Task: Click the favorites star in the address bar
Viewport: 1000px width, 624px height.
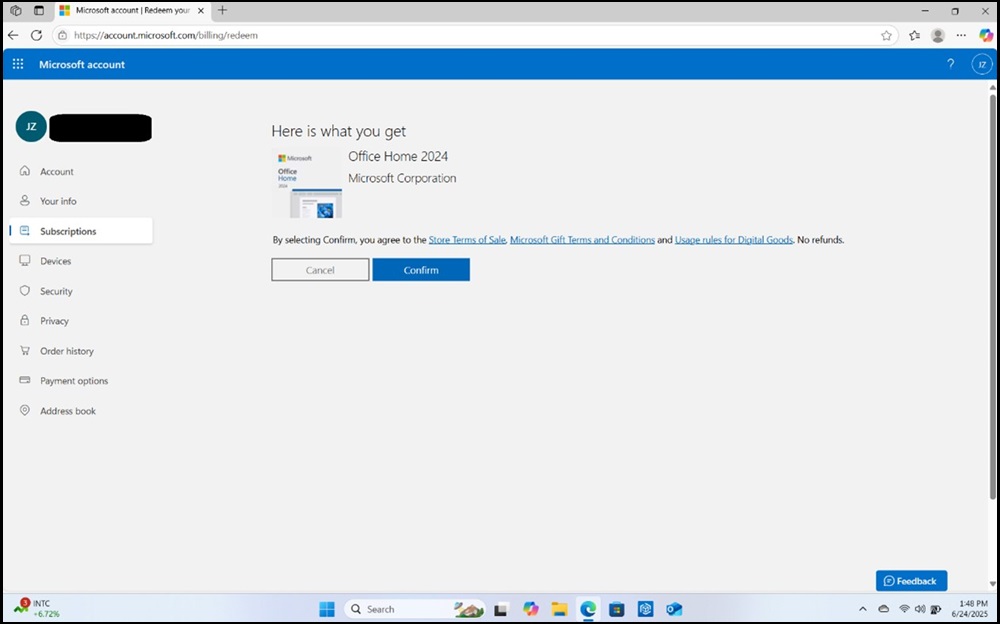Action: pos(887,35)
